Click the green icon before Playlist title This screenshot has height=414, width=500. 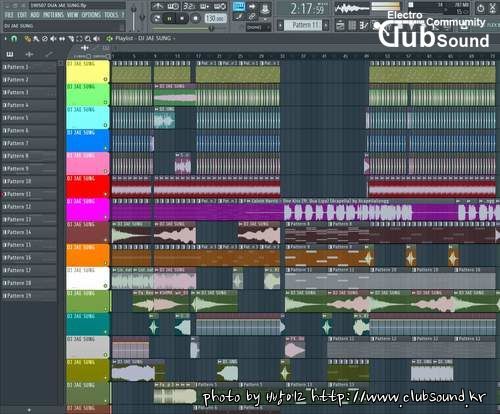click(109, 39)
